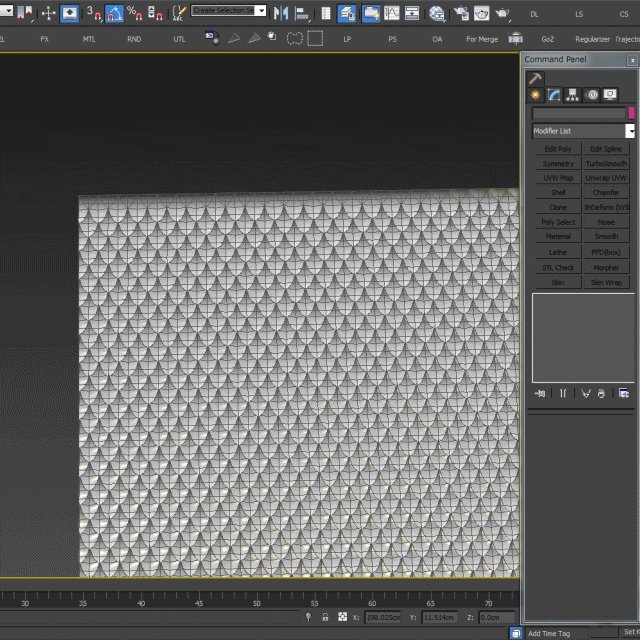
Task: Apply the Shell modifier
Action: coord(558,193)
